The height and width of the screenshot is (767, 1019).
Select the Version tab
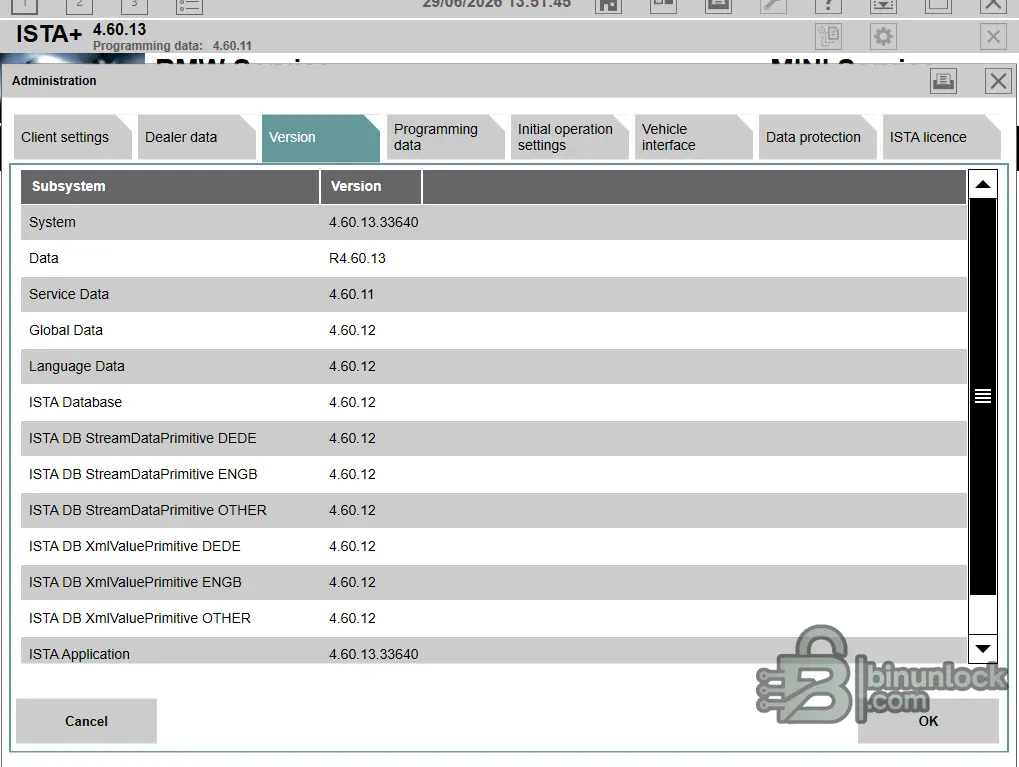(320, 138)
